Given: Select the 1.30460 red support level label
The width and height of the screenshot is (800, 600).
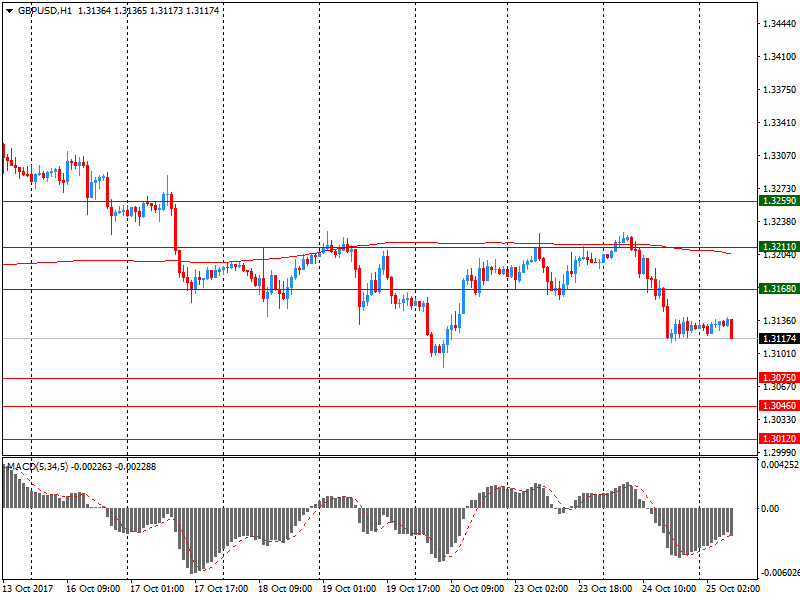Looking at the screenshot, I should [779, 406].
